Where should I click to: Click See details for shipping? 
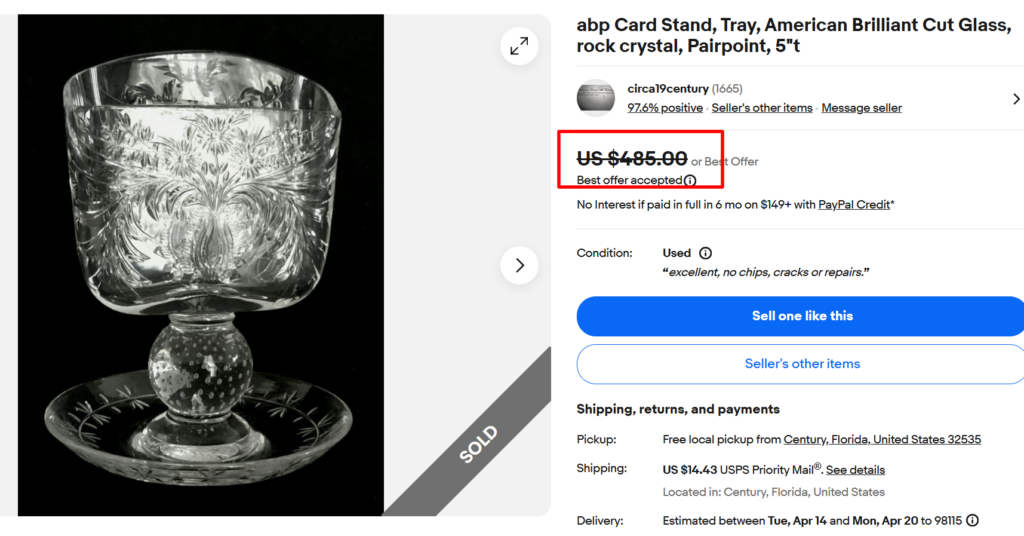tap(855, 470)
